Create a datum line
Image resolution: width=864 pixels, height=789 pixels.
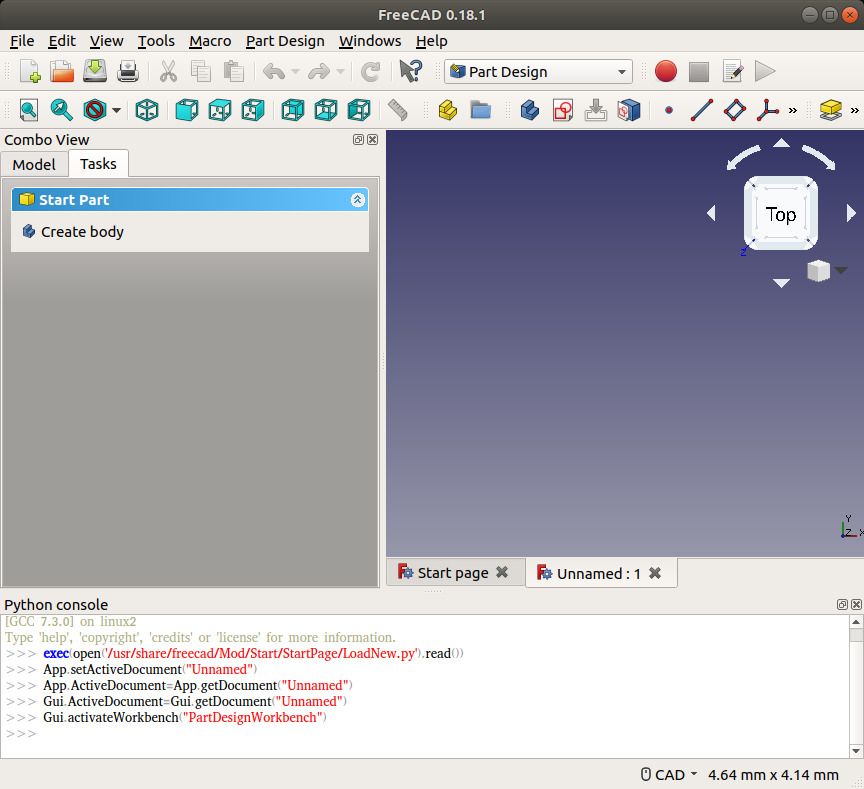(x=701, y=110)
